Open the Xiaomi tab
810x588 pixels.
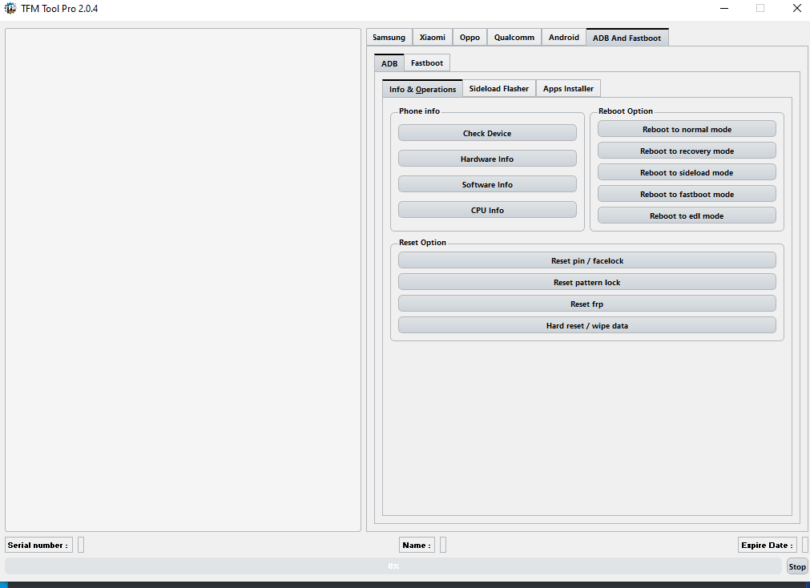(x=432, y=37)
